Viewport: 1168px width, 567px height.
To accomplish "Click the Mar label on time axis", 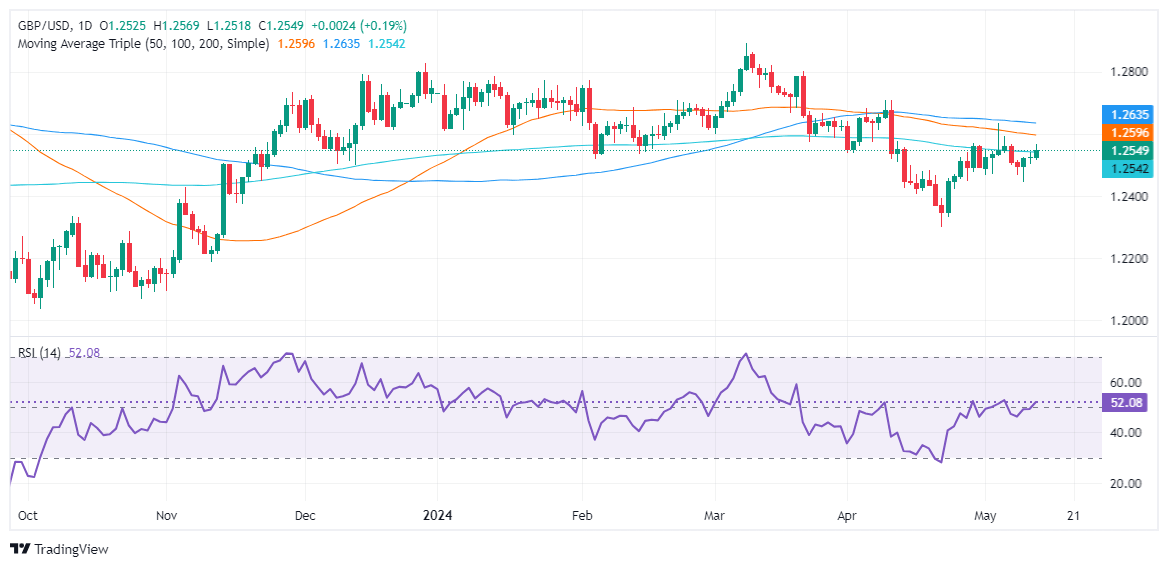I will tap(715, 515).
